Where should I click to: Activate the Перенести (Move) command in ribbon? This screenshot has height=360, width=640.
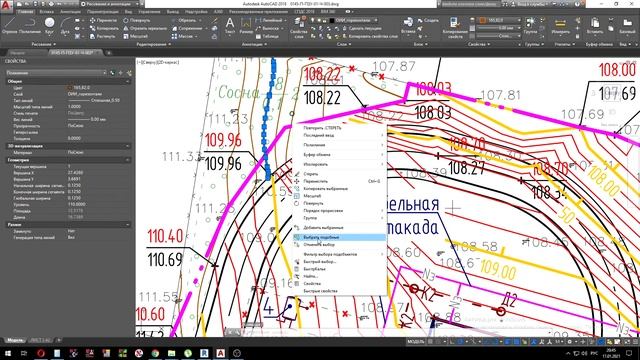point(103,20)
